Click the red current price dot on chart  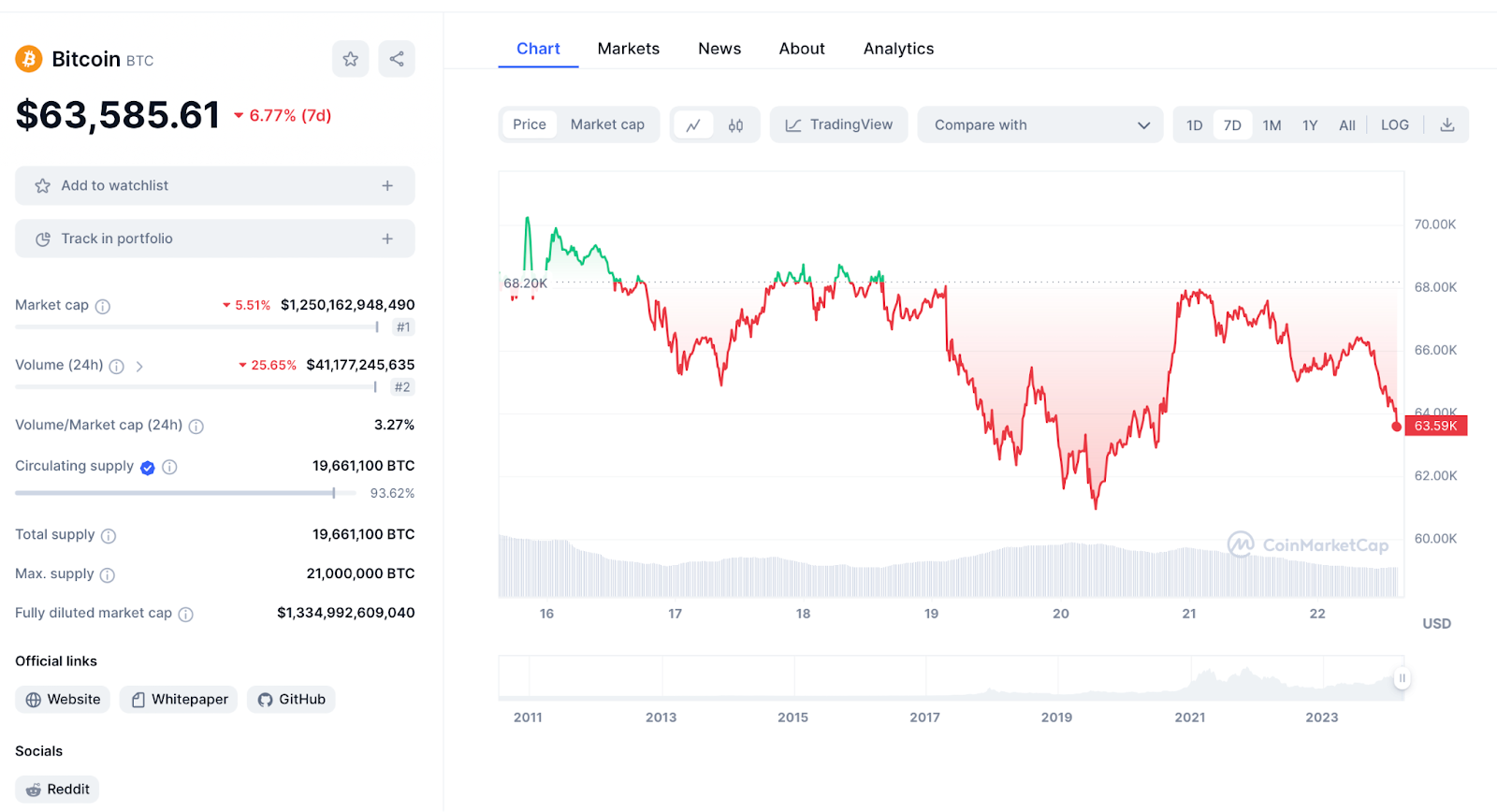point(1397,427)
